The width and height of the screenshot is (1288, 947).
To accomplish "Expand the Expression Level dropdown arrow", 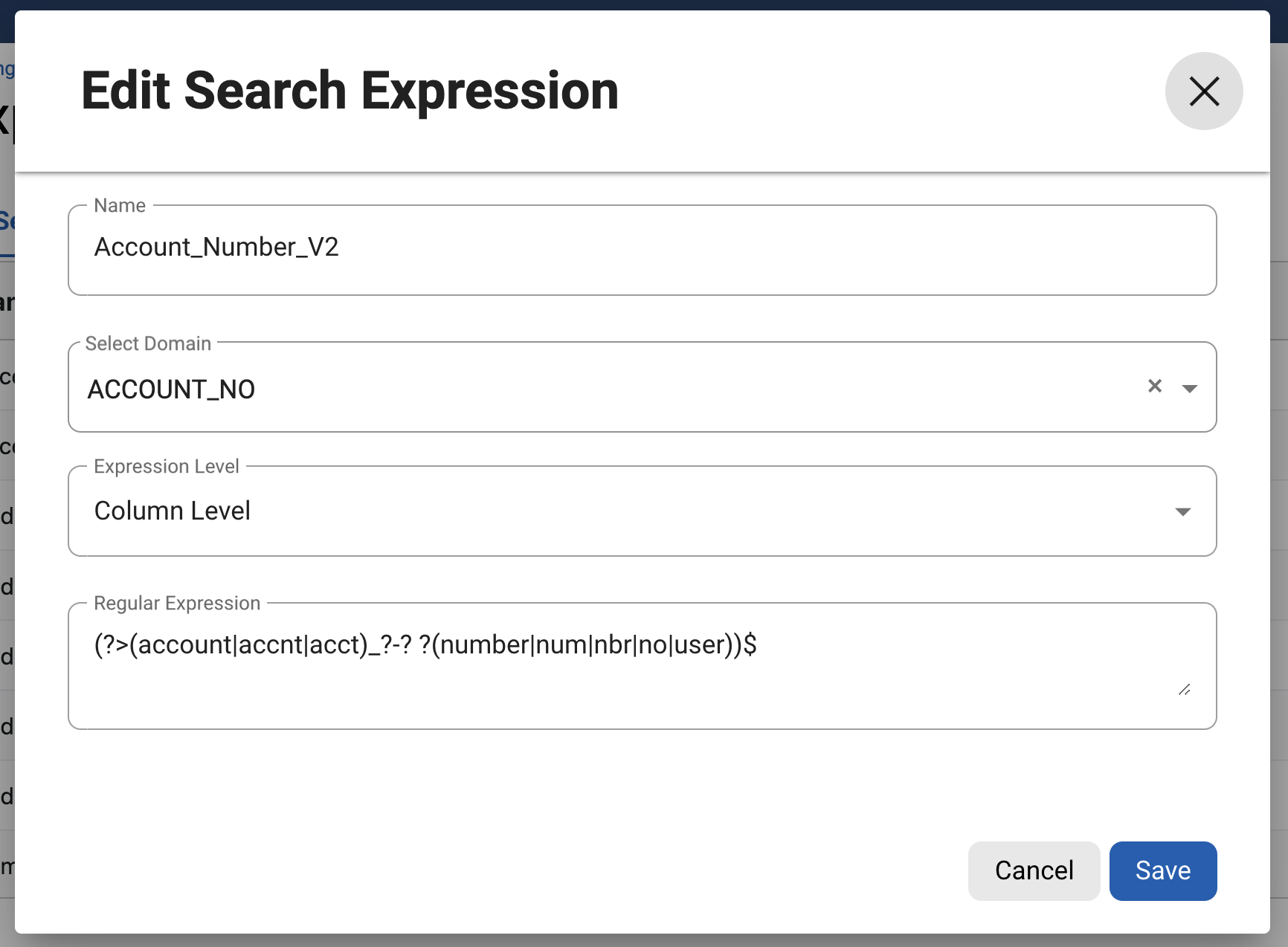I will [x=1182, y=511].
